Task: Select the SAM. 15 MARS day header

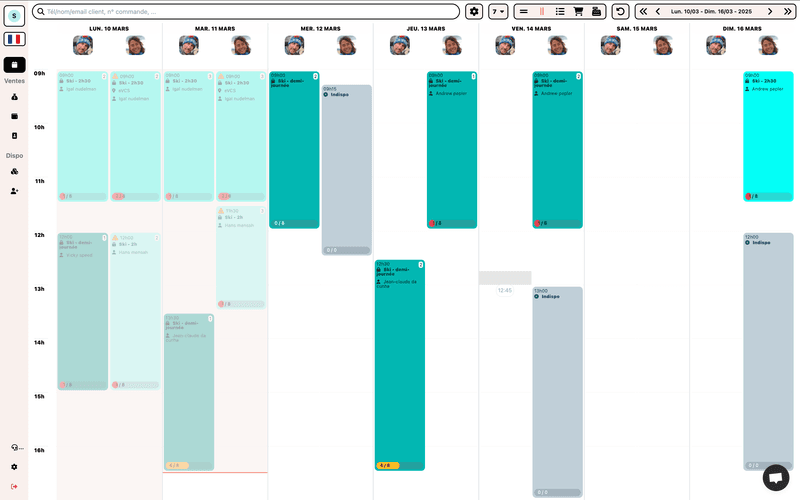Action: [637, 29]
